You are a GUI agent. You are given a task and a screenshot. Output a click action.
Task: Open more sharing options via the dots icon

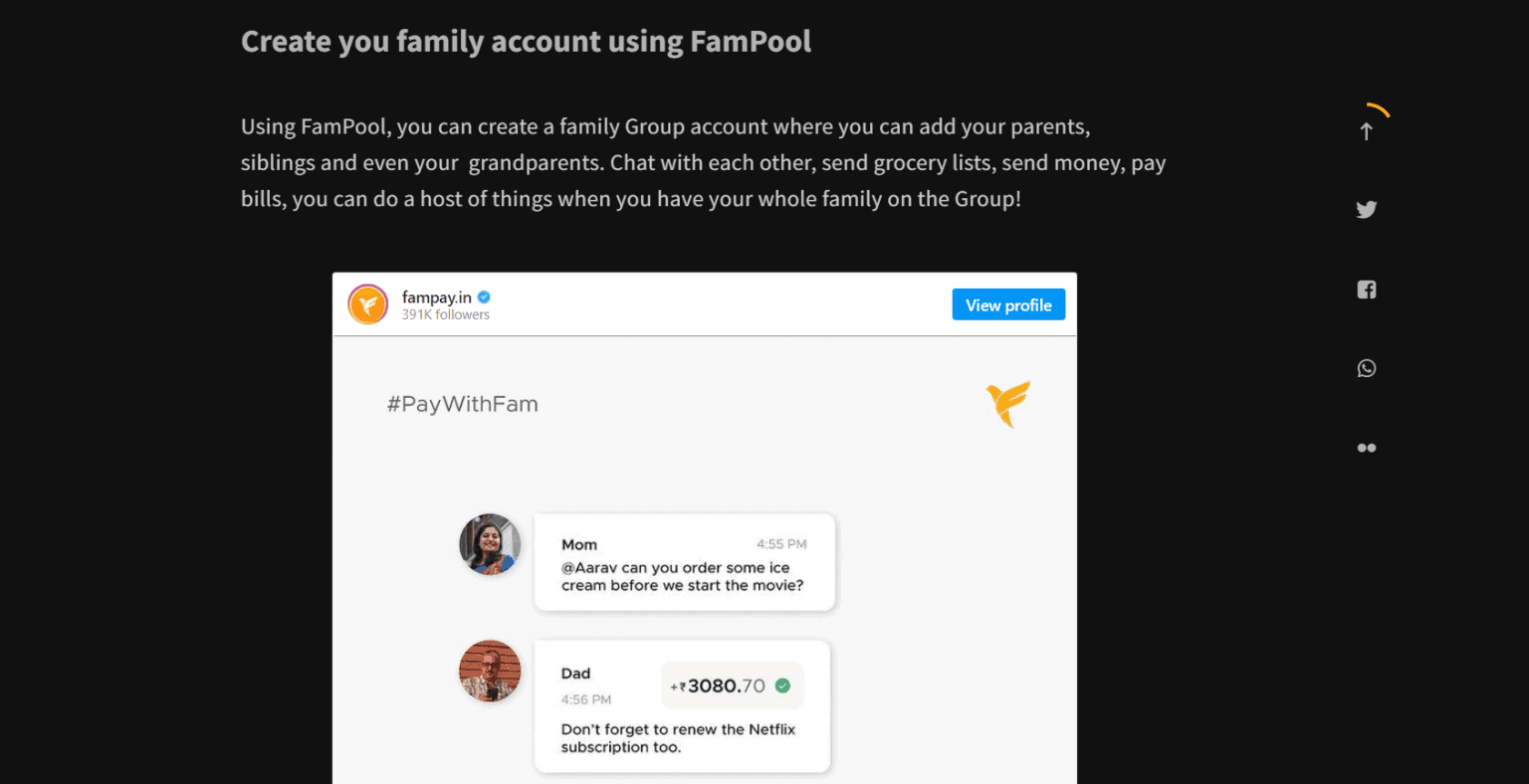tap(1366, 447)
